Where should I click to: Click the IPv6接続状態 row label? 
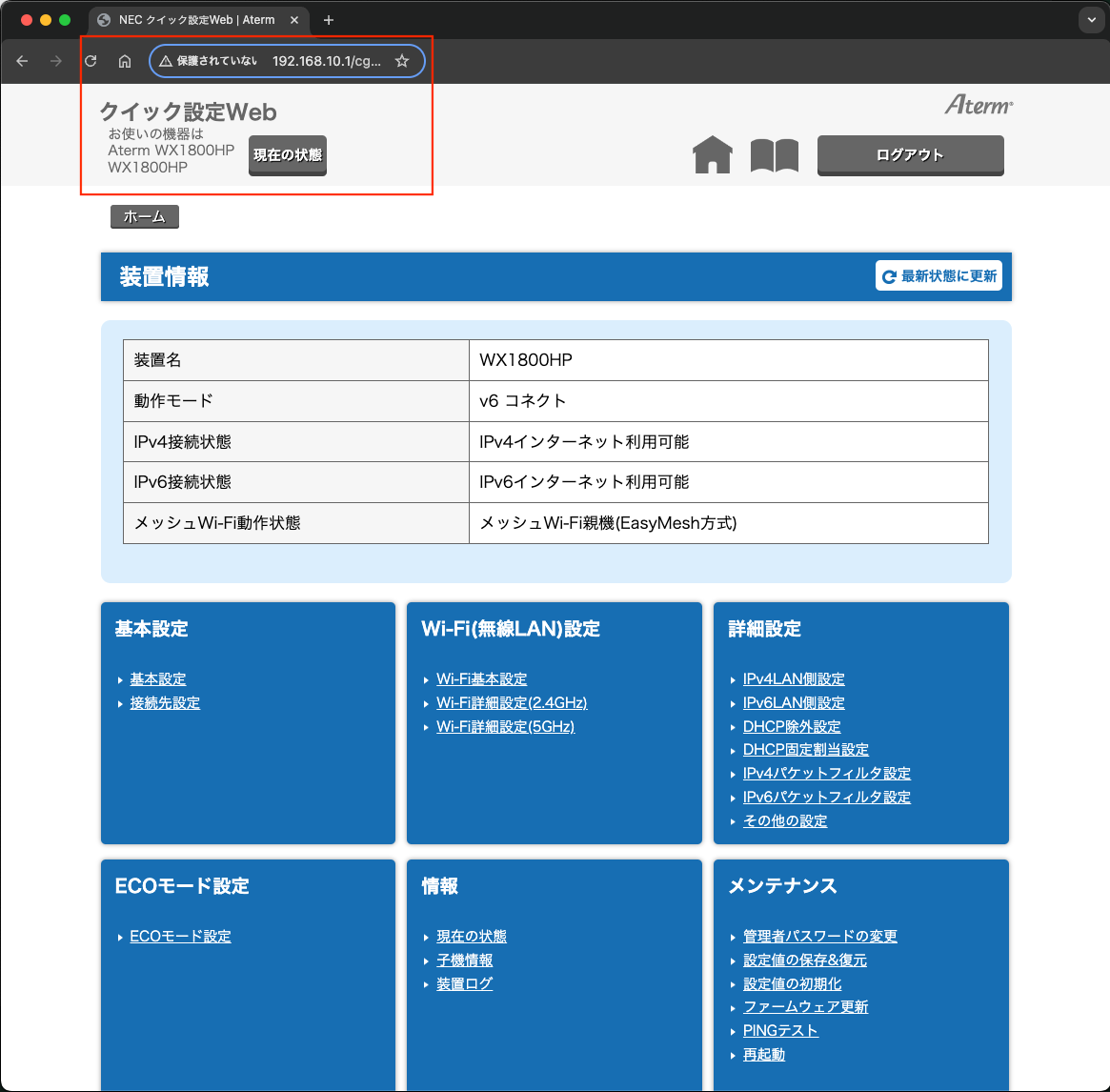coord(183,482)
